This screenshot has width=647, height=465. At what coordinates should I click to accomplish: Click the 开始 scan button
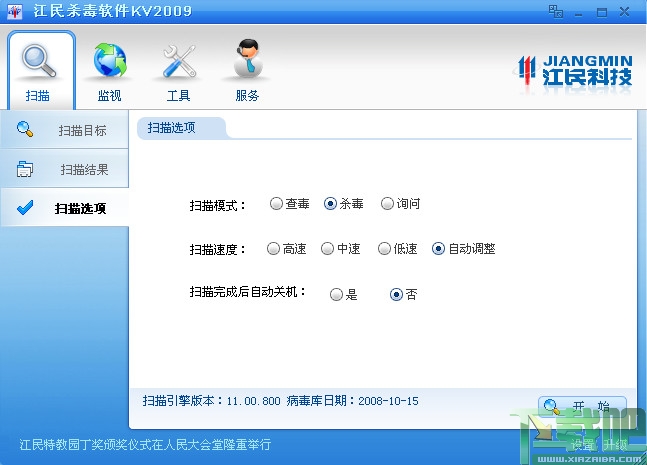pyautogui.click(x=582, y=406)
